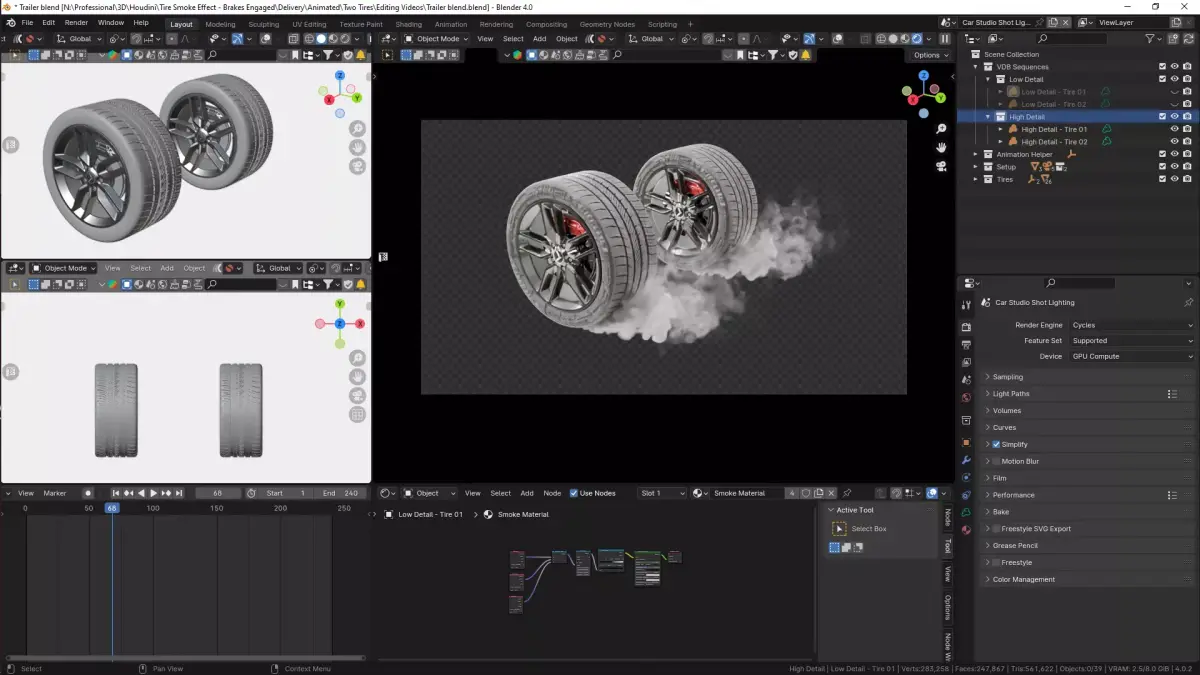This screenshot has height=675, width=1200.
Task: Open the Material properties tab icon
Action: (x=966, y=530)
